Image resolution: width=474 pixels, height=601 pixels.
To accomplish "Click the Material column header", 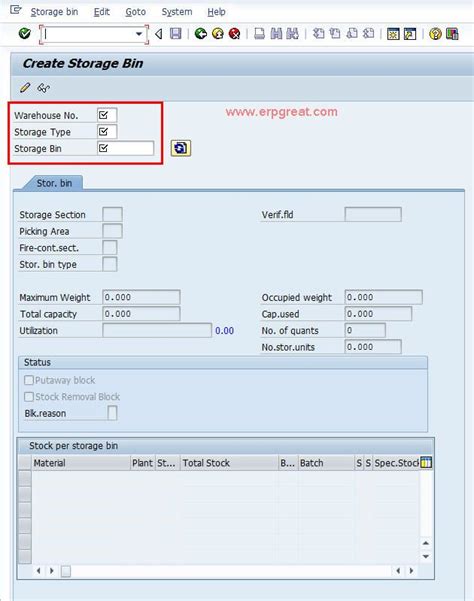I will pyautogui.click(x=81, y=463).
